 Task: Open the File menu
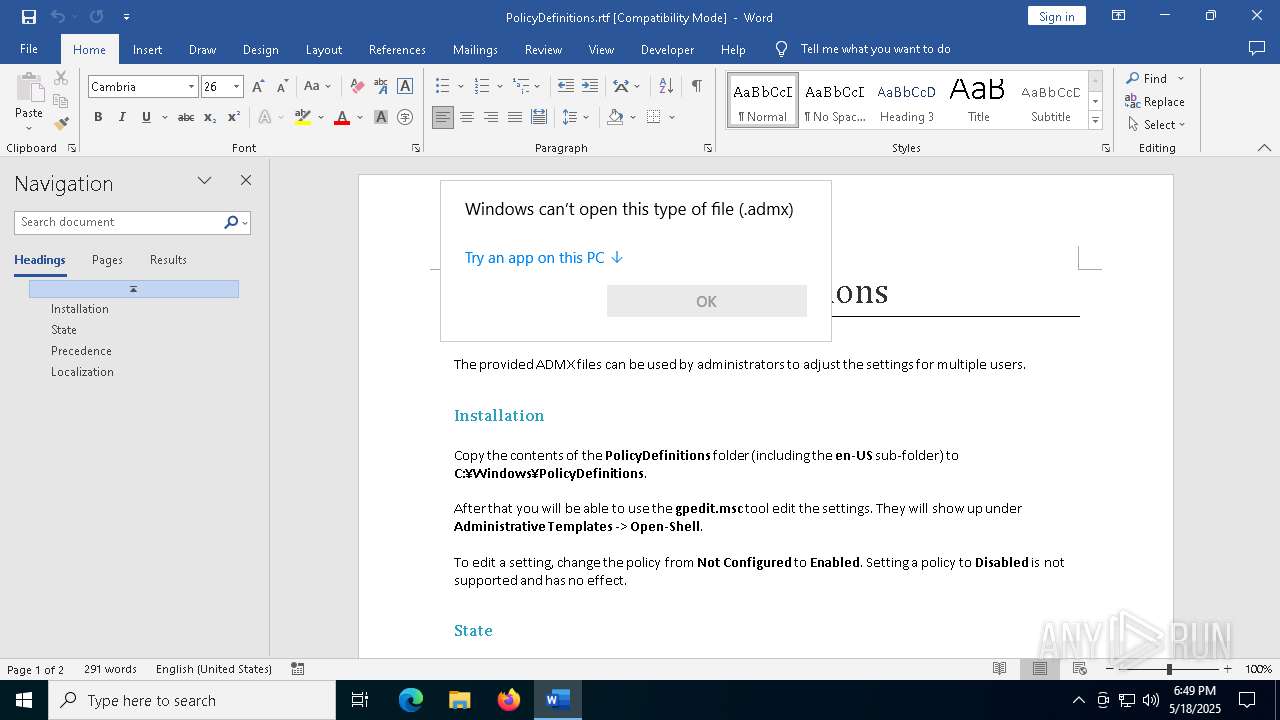pos(29,49)
